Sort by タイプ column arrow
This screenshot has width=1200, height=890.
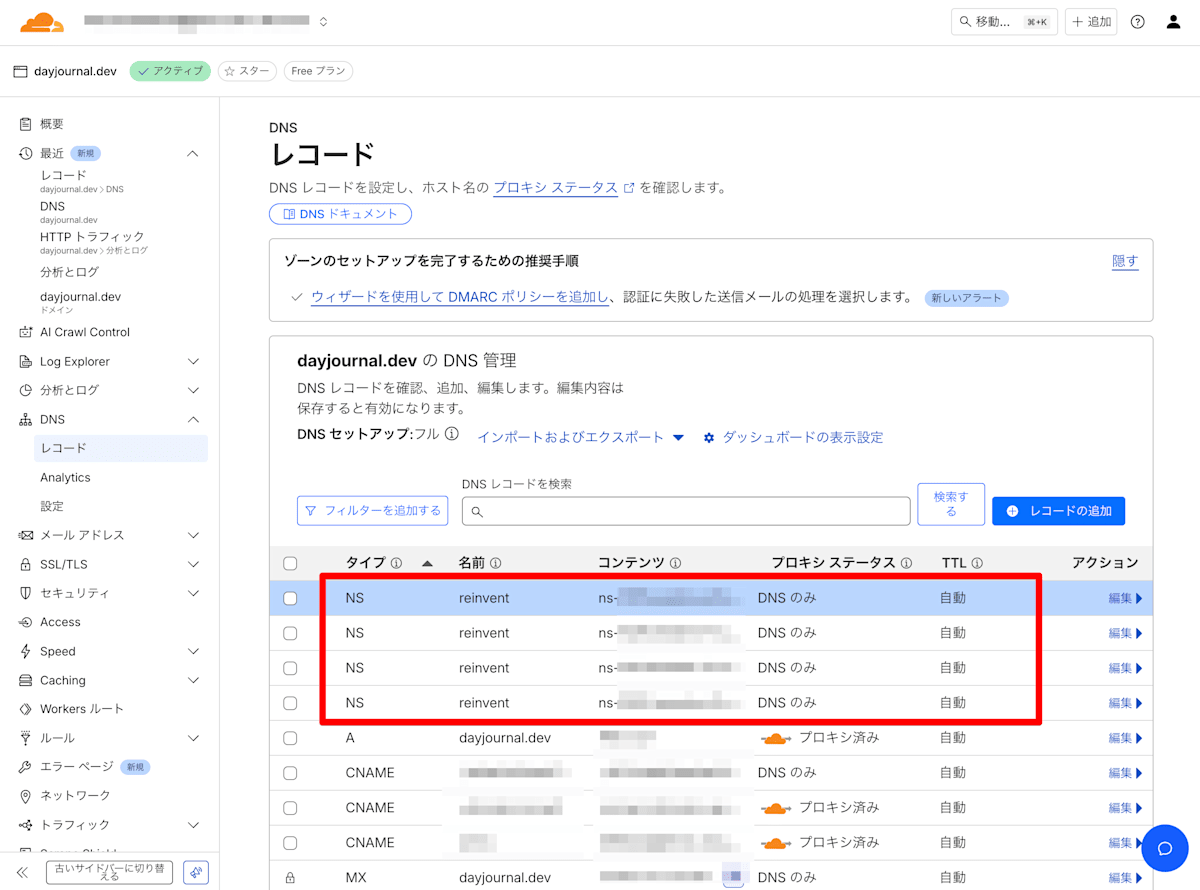428,563
